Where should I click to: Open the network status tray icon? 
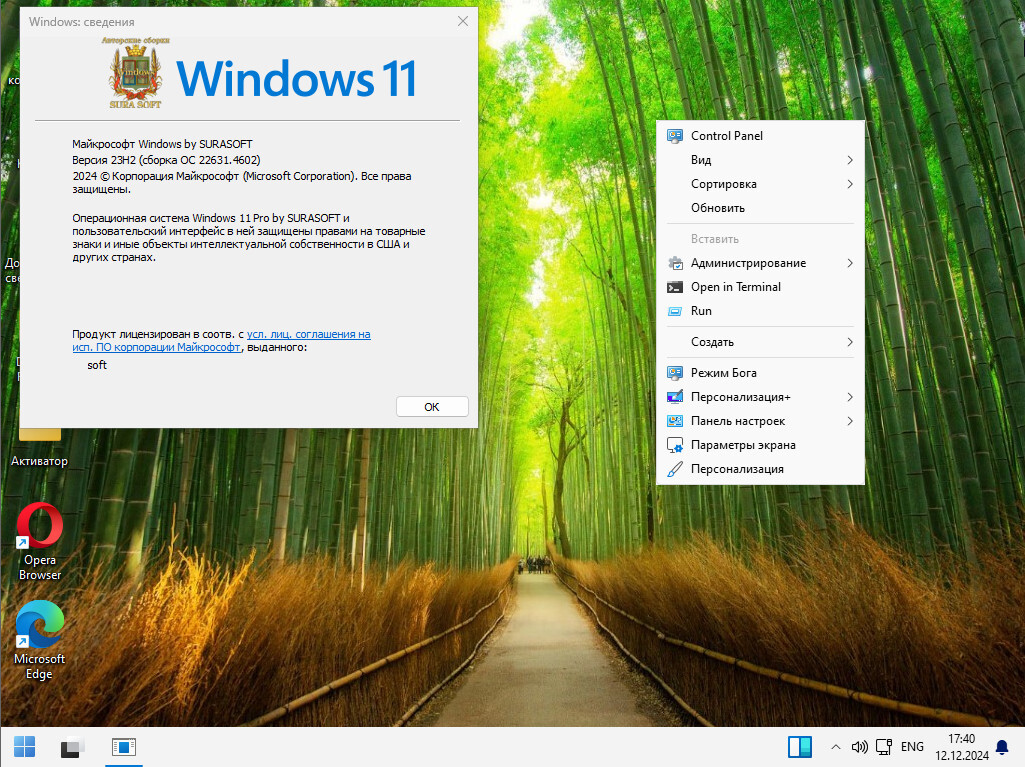(884, 747)
